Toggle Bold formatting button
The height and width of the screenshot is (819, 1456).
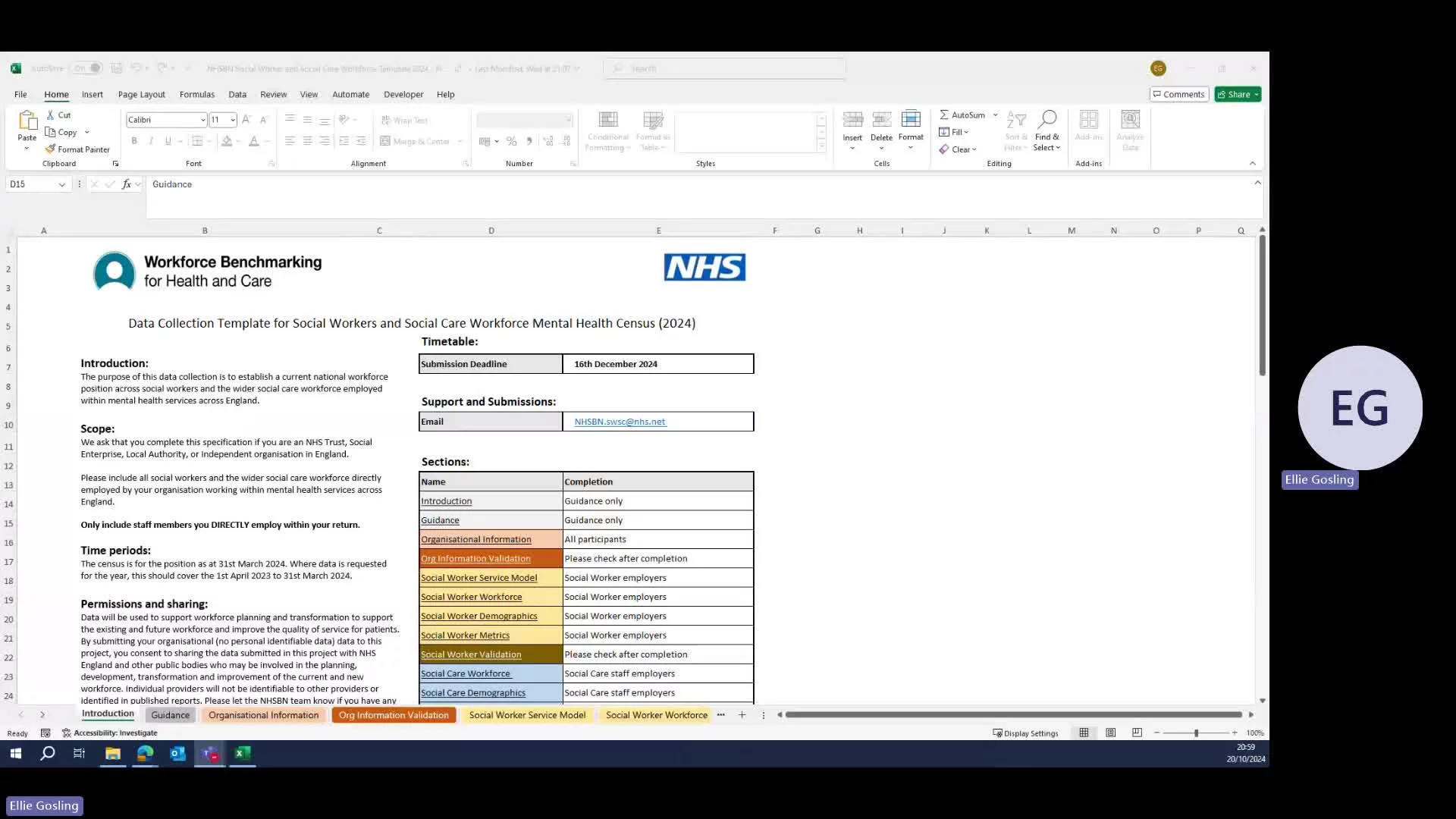[134, 140]
